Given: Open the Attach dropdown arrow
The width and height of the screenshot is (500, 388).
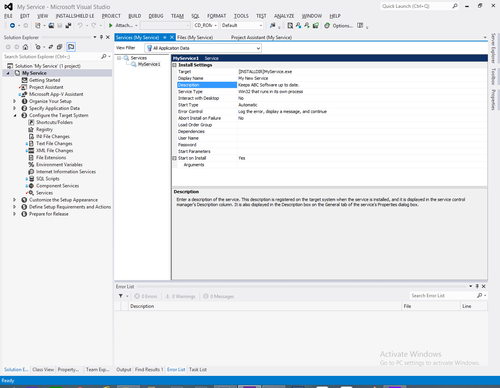Looking at the screenshot, I should tap(136, 25).
